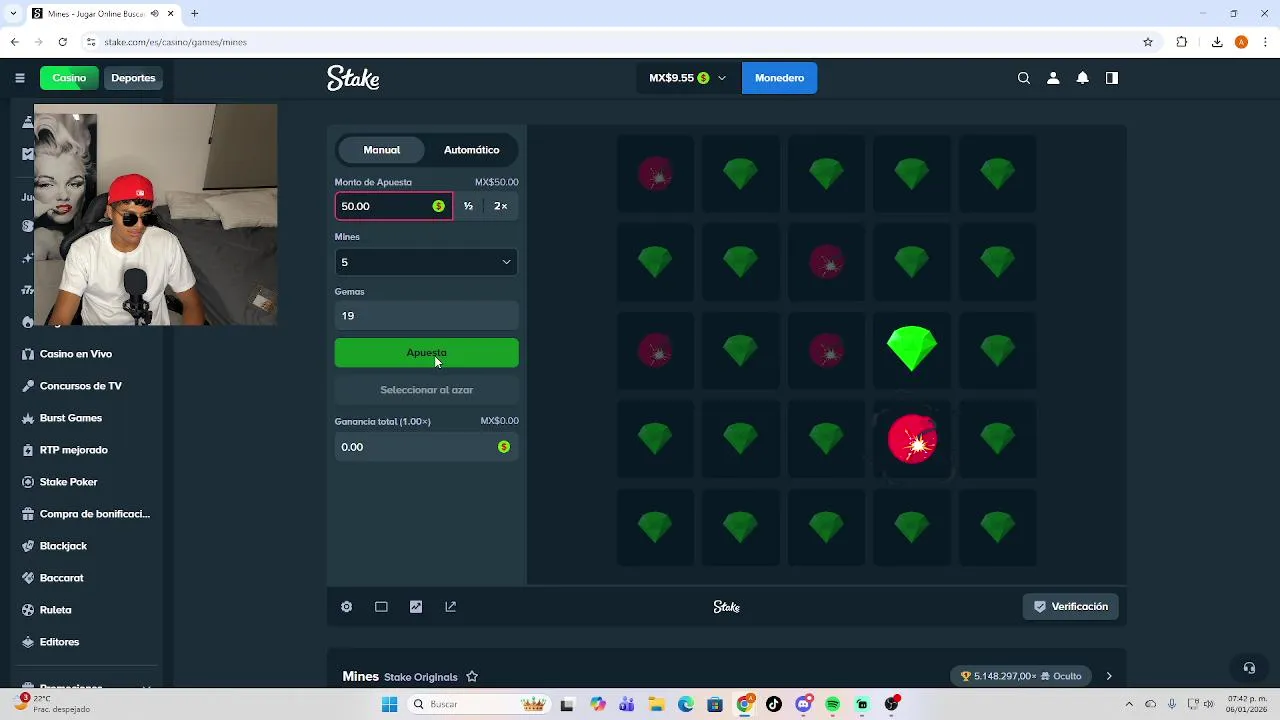
Task: Click the Ganancia total amount field
Action: [426, 447]
